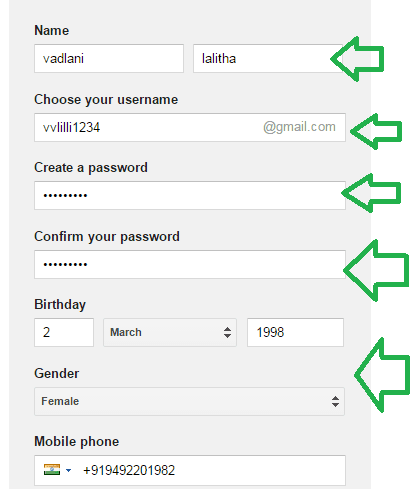Open country code dropdown arrow beside flag
The height and width of the screenshot is (489, 415).
(68, 470)
